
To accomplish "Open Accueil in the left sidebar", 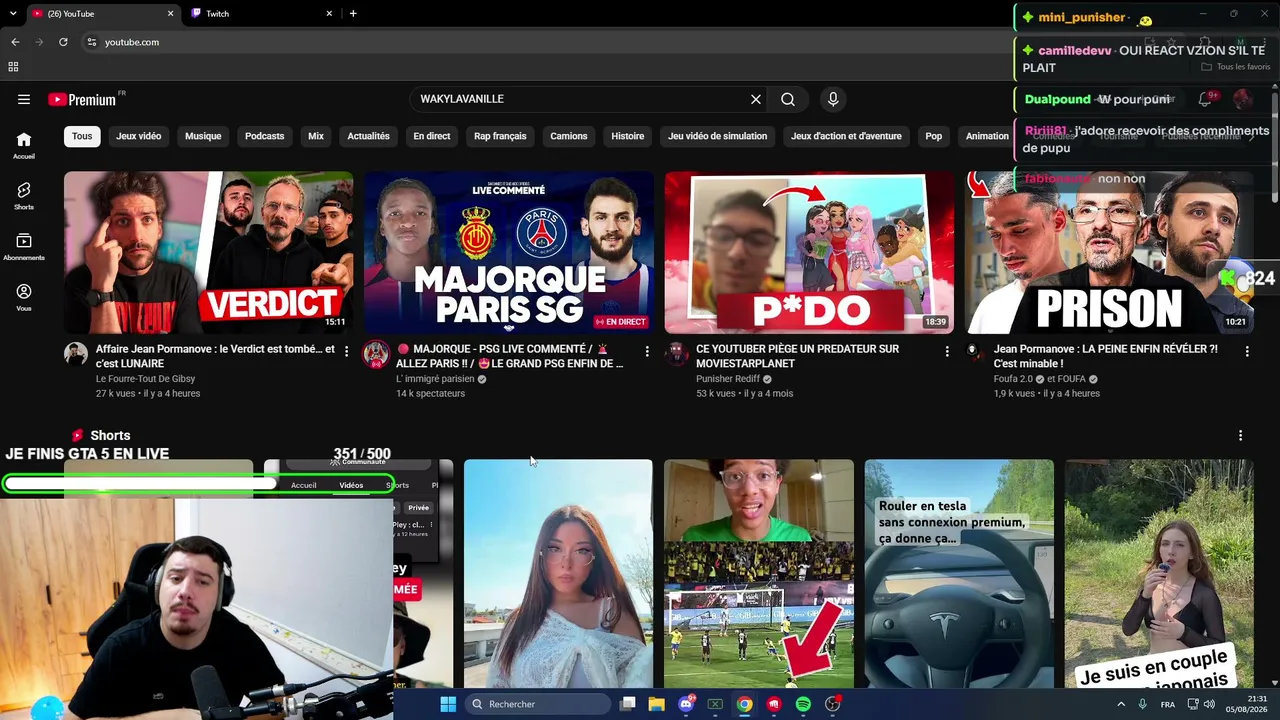I will coord(24,146).
